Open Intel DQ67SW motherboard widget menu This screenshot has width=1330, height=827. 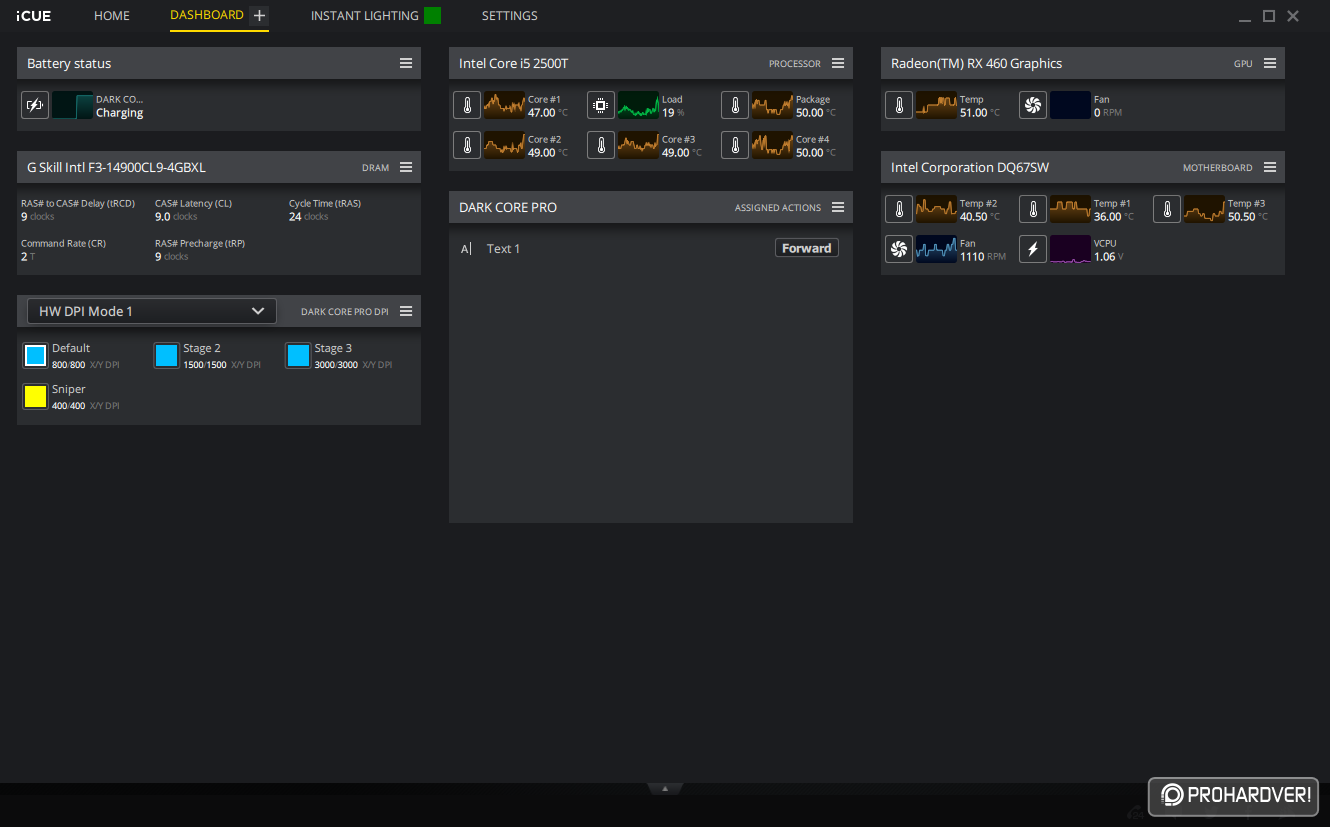tap(1270, 167)
